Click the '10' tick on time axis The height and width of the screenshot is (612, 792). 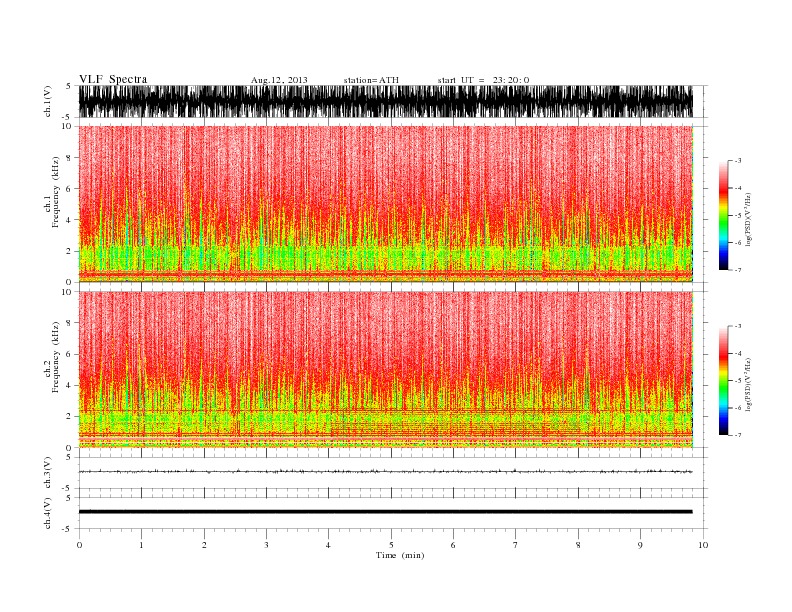pyautogui.click(x=703, y=545)
